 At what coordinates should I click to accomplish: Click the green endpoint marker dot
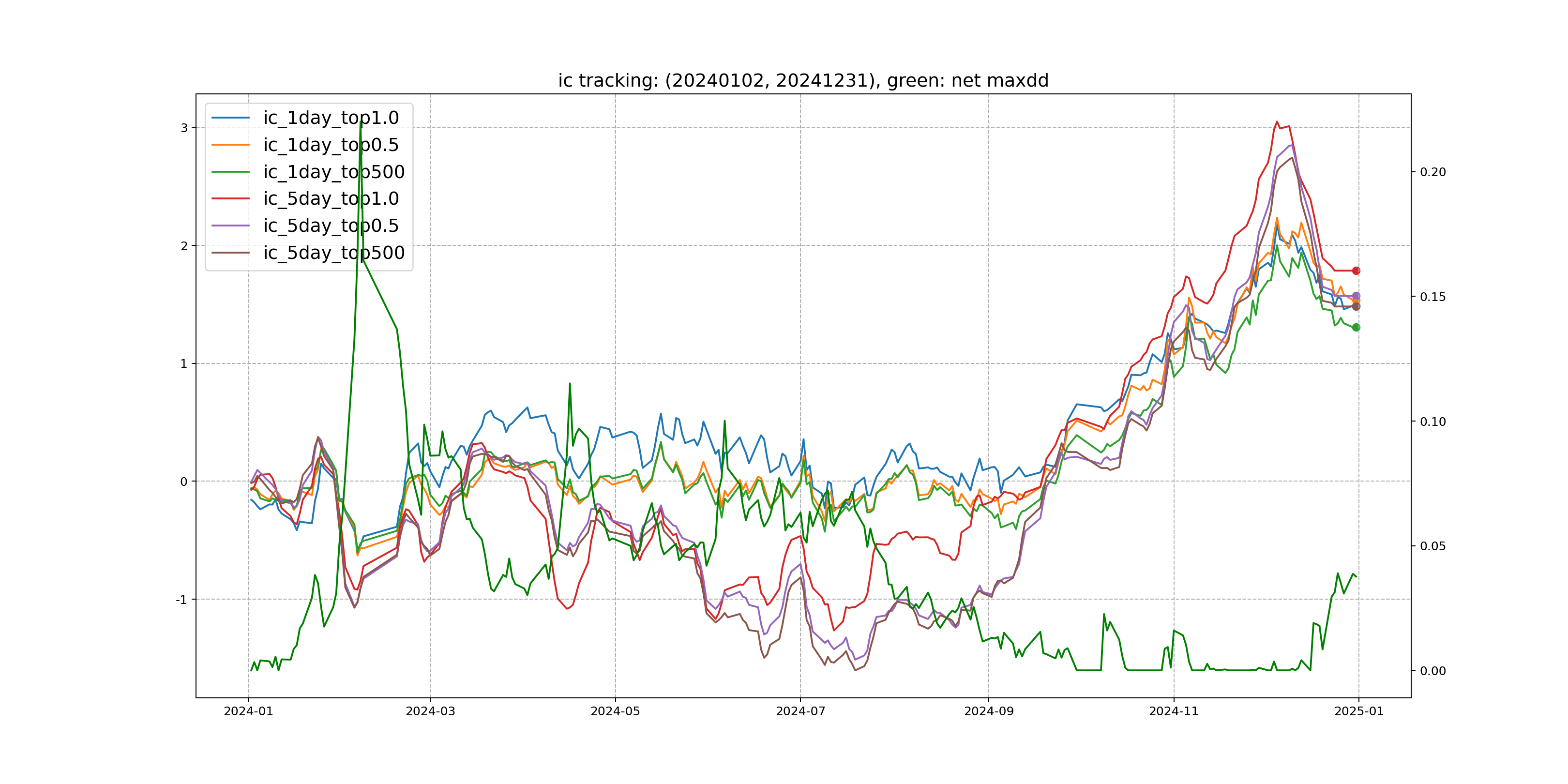click(x=1356, y=328)
